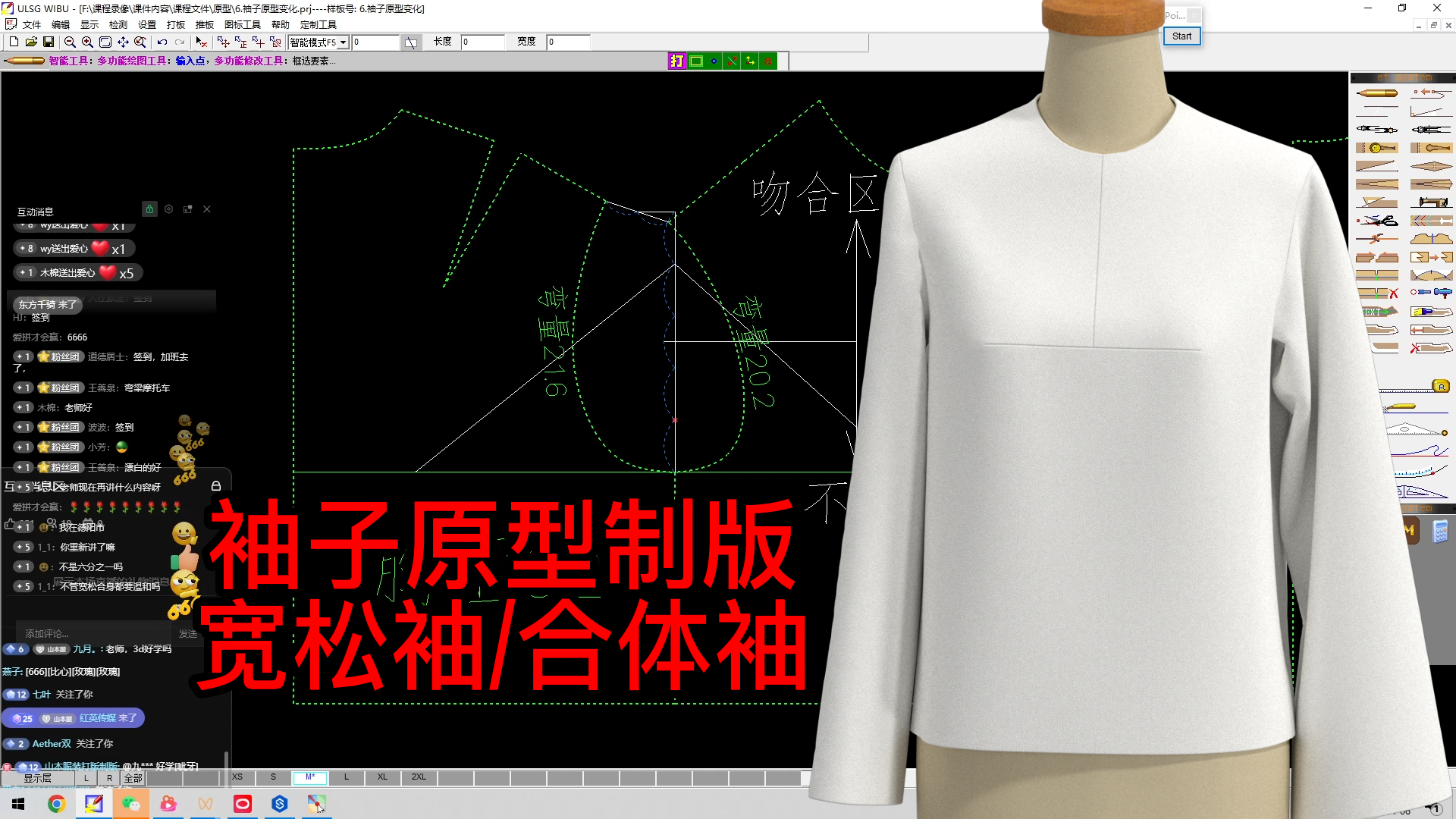
Task: Toggle the angle icon beside the input field
Action: tap(410, 42)
